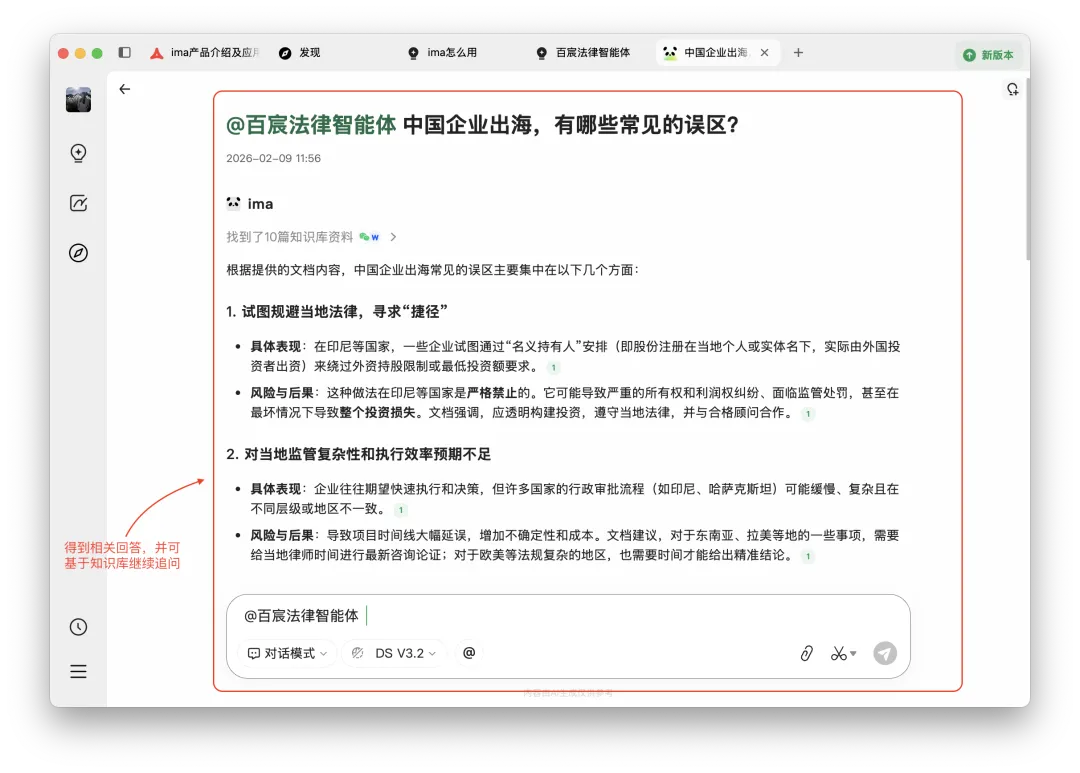The height and width of the screenshot is (773, 1080).
Task: Click the timestamp 2026-02-09 11:56
Action: (x=273, y=158)
